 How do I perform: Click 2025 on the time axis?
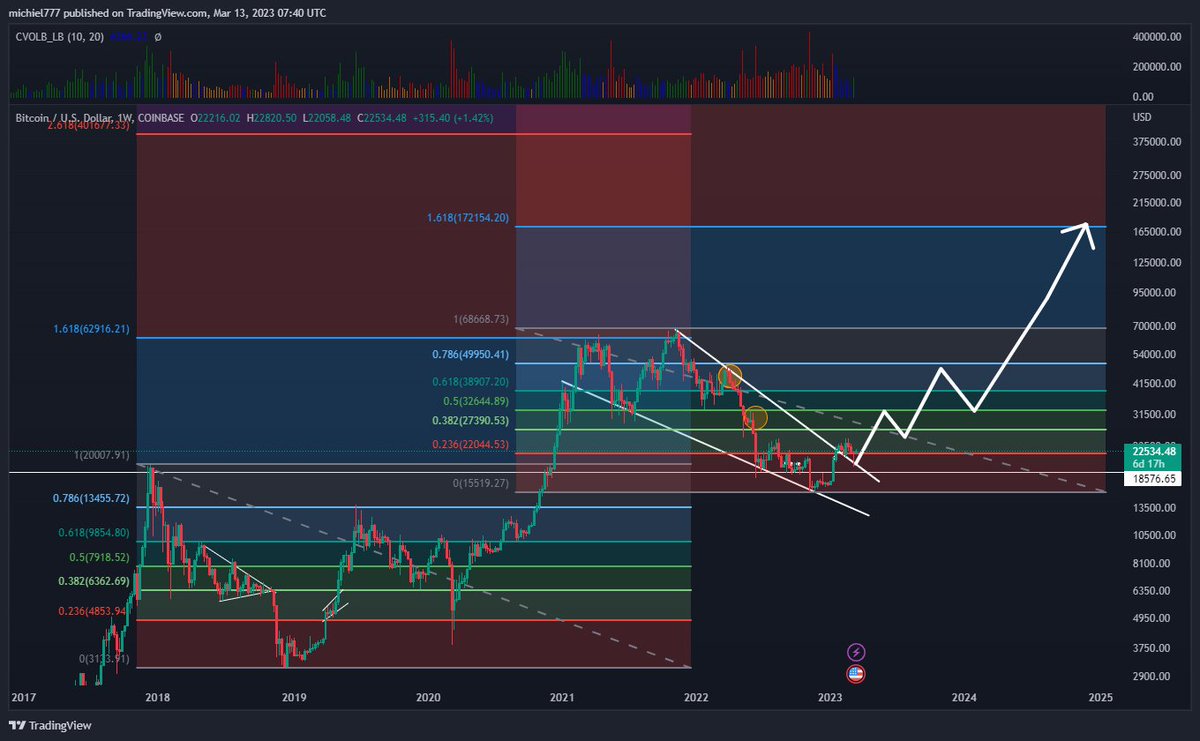tap(1100, 697)
